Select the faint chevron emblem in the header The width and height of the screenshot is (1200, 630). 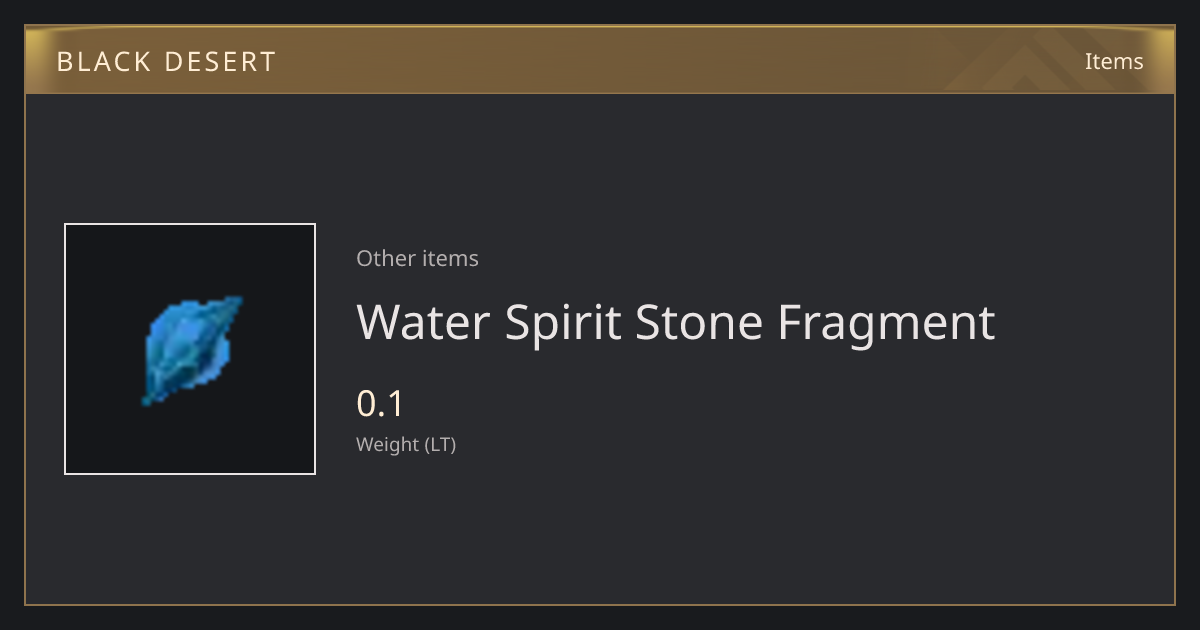pos(1040,60)
